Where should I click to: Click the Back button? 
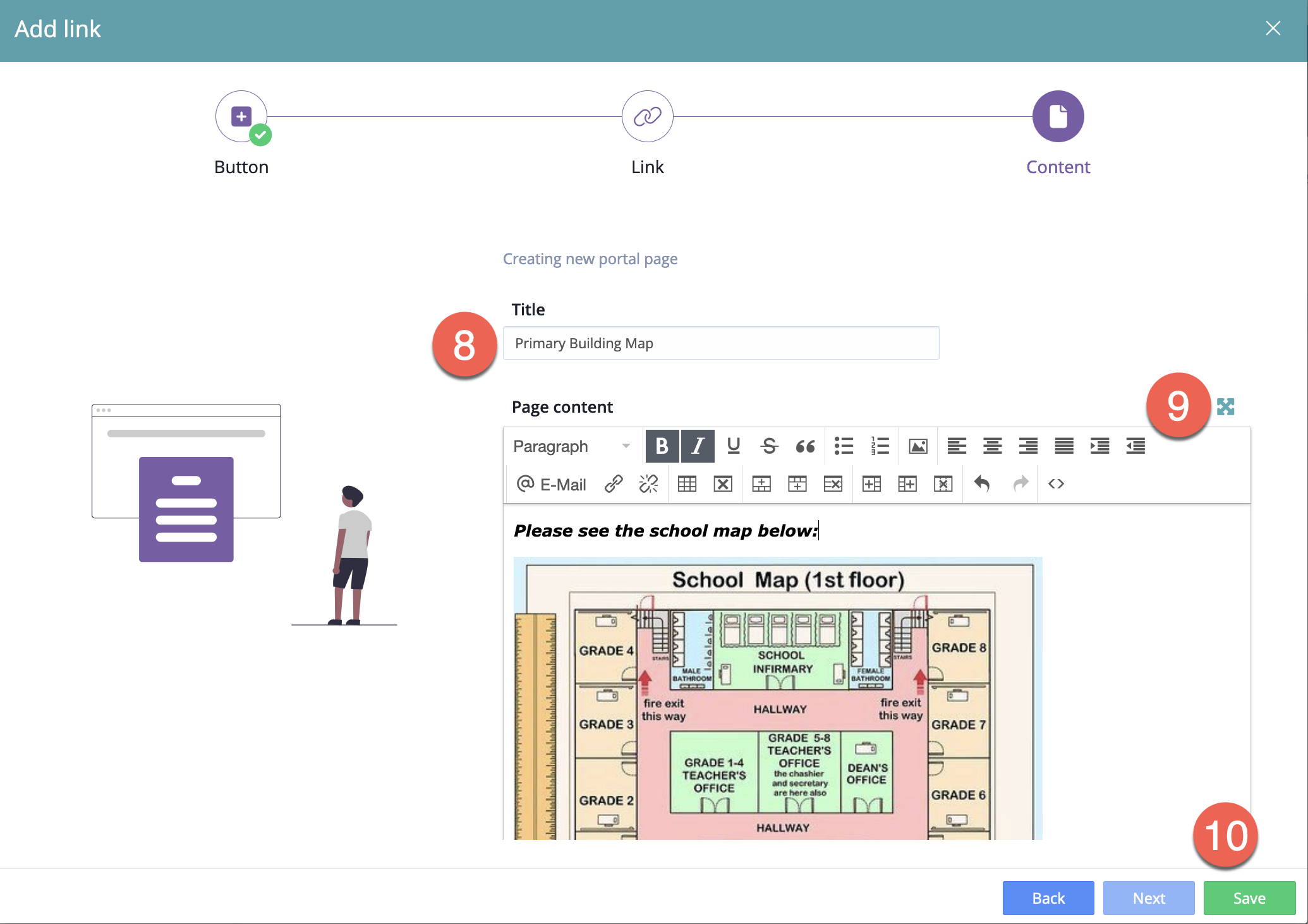(1048, 898)
